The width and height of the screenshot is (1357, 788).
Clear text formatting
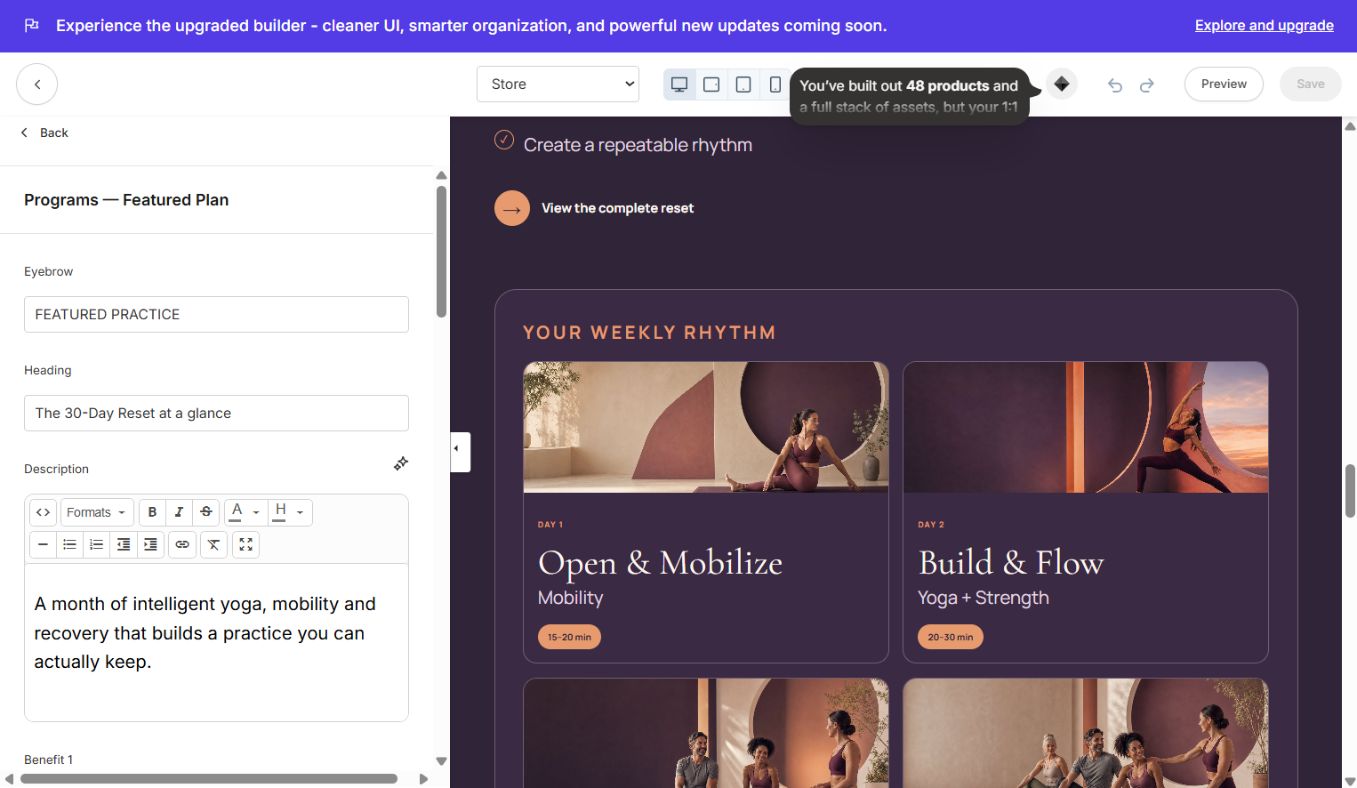[x=213, y=545]
